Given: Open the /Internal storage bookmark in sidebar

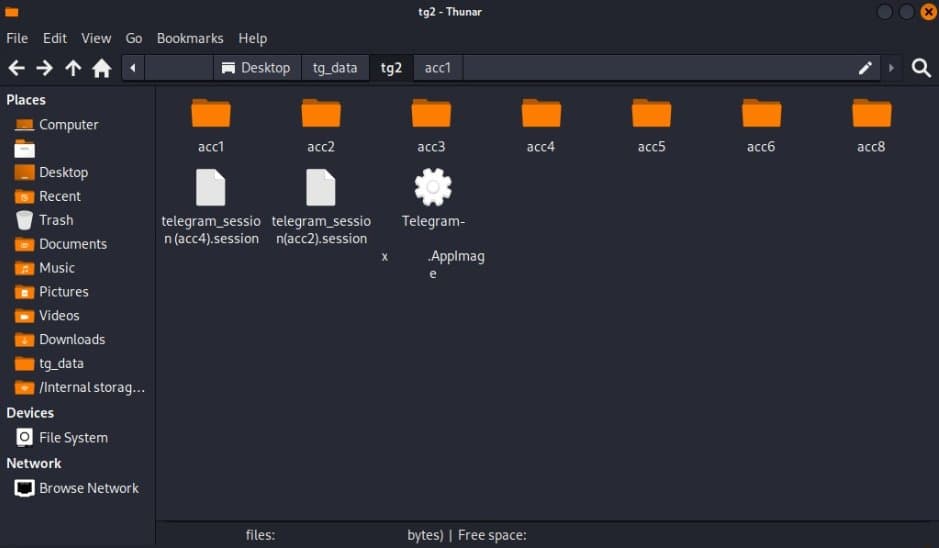Looking at the screenshot, I should coord(78,387).
